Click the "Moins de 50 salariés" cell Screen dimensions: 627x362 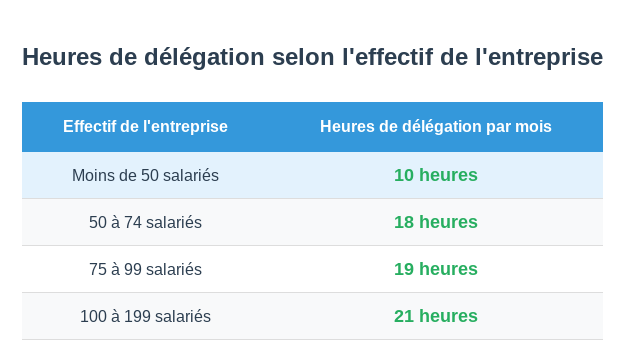tap(146, 175)
